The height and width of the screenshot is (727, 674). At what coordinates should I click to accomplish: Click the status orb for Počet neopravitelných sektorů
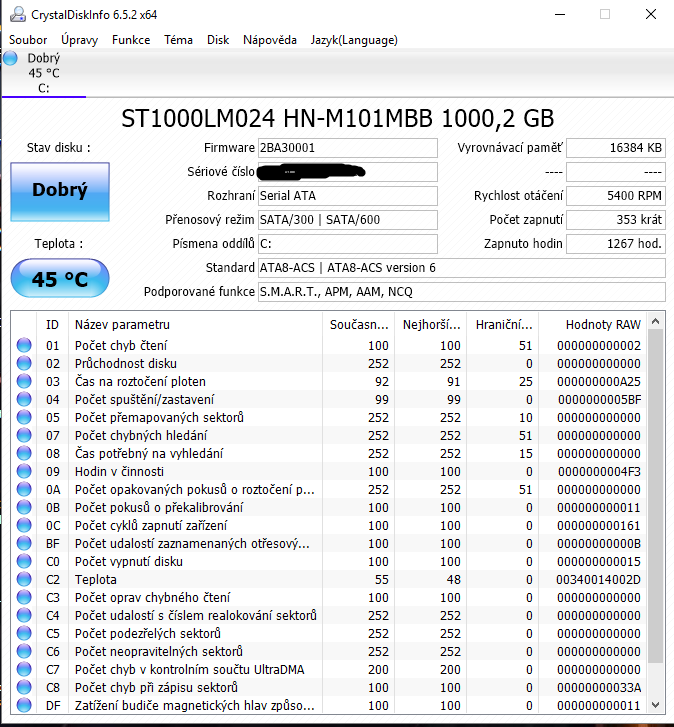click(24, 651)
